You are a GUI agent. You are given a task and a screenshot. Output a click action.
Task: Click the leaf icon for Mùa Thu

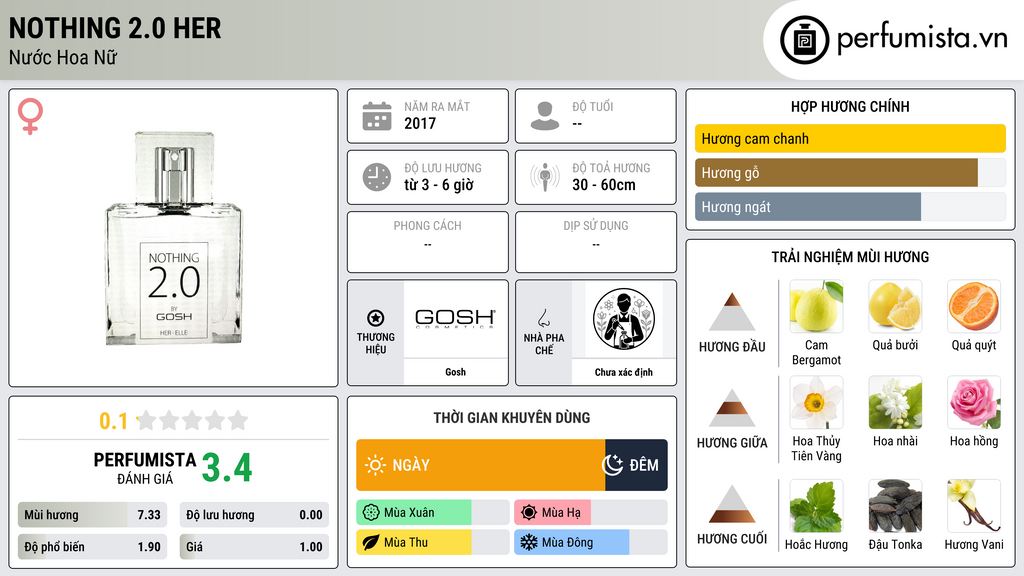371,542
